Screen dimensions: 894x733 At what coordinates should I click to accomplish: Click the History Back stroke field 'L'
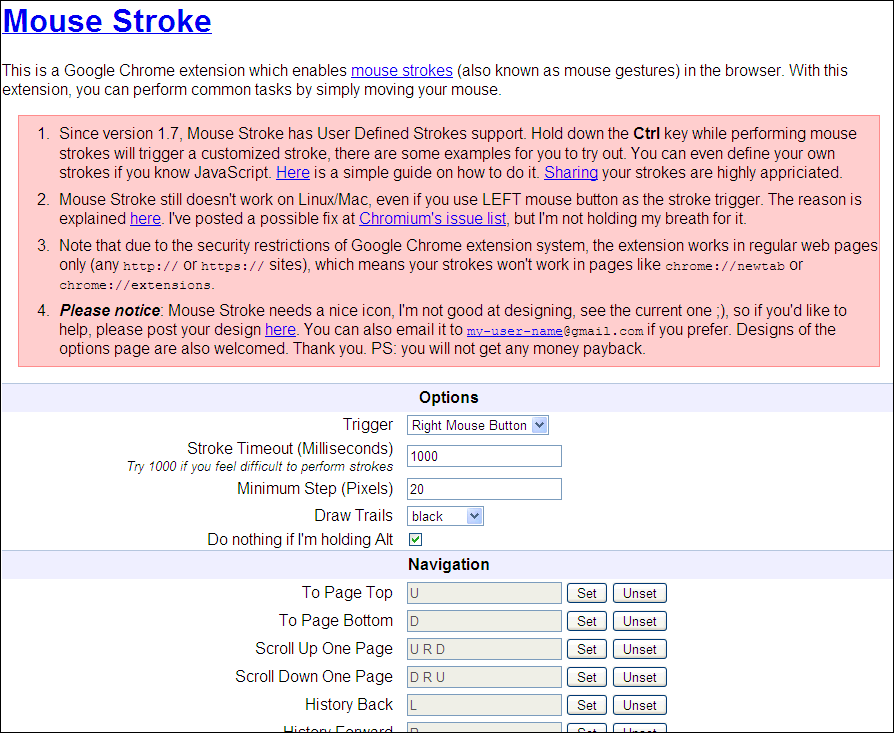(x=484, y=705)
